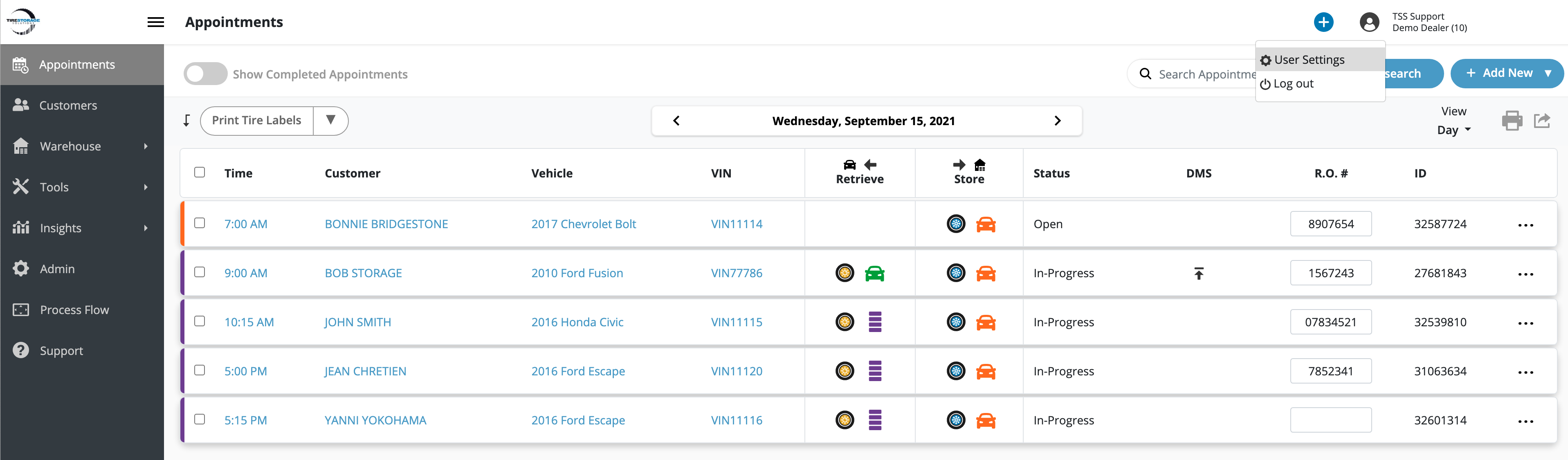This screenshot has width=1568, height=460.
Task: Toggle Show Completed Appointments switch
Action: 205,74
